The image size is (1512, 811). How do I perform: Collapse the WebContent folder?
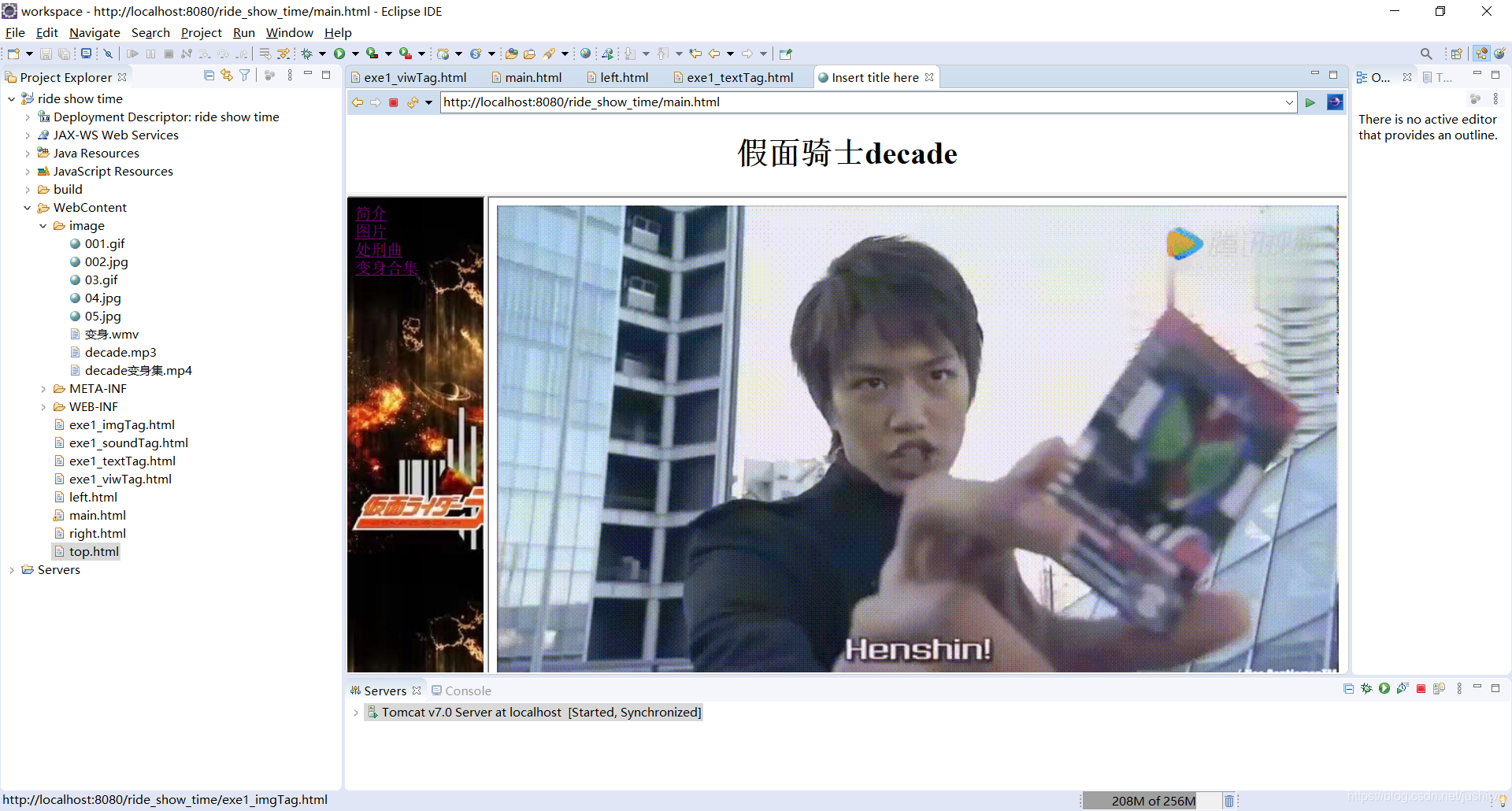tap(28, 208)
